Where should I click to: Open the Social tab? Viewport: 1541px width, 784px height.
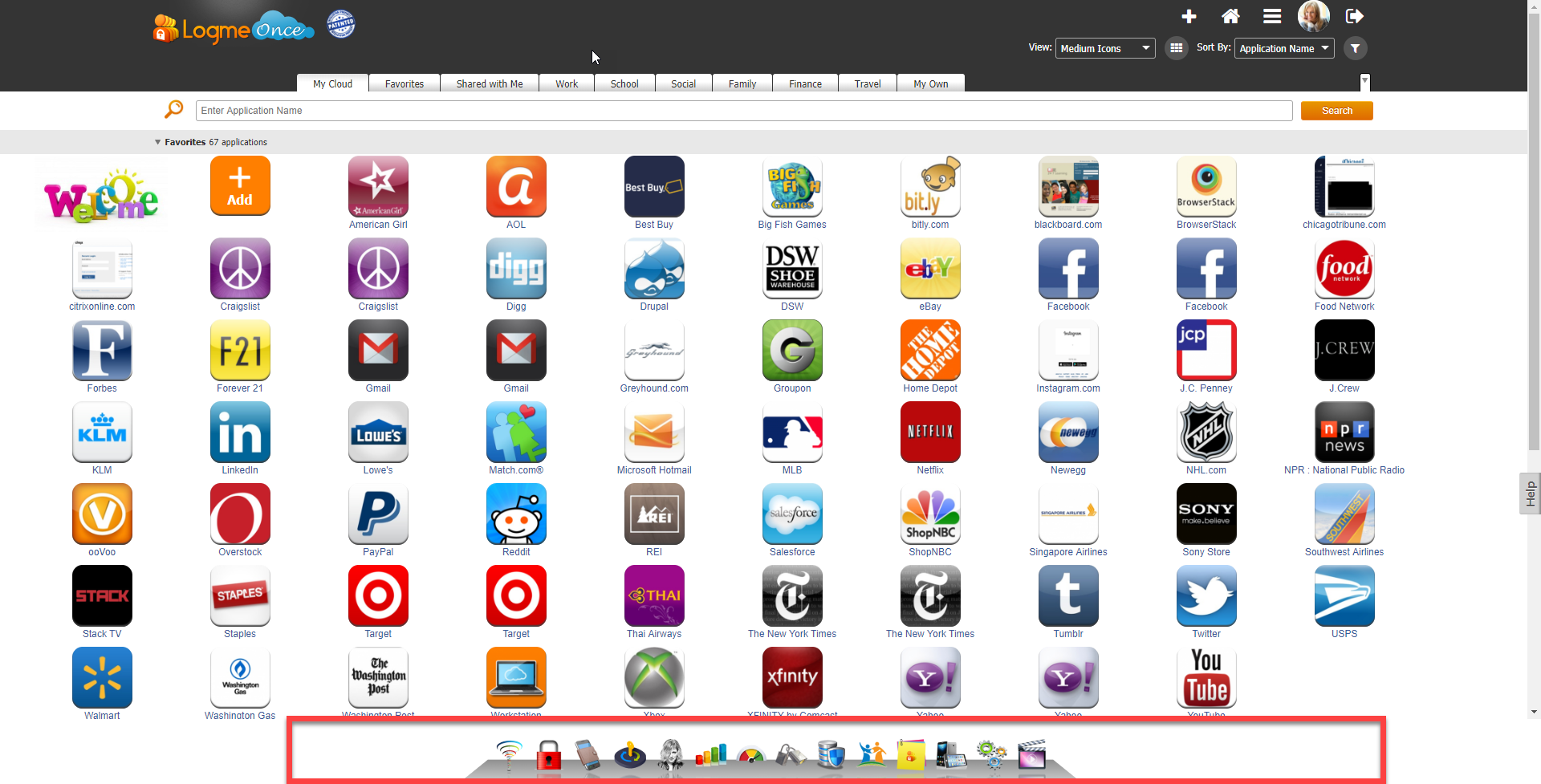coord(684,83)
